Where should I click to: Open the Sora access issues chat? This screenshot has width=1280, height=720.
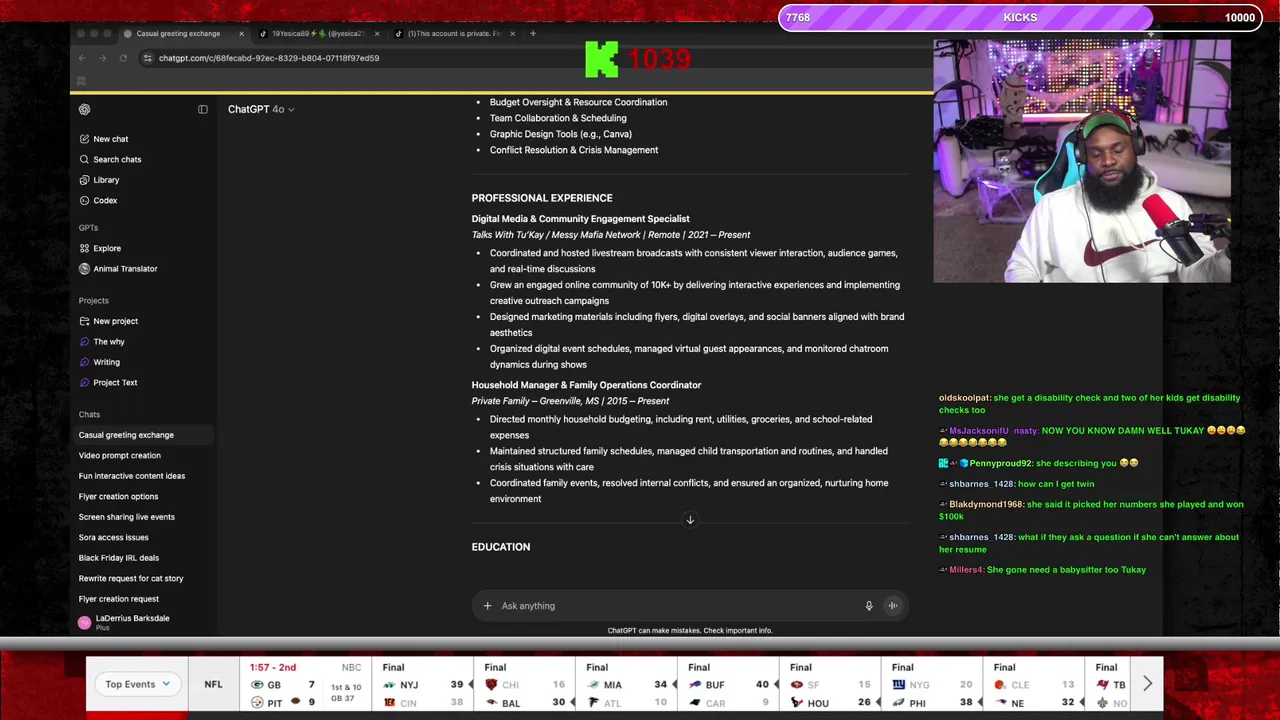point(113,537)
